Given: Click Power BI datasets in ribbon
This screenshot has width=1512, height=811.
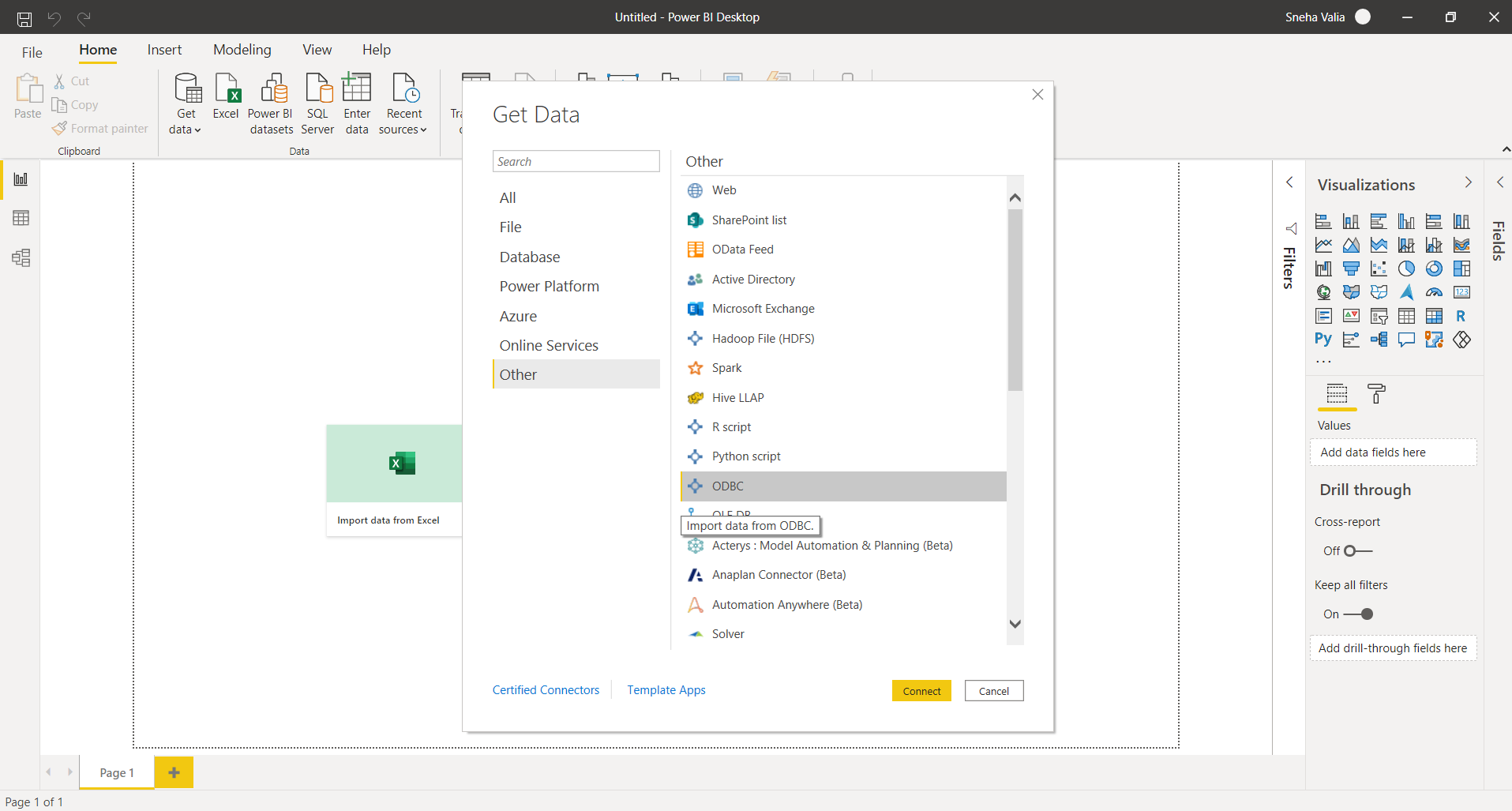Looking at the screenshot, I should (x=271, y=103).
